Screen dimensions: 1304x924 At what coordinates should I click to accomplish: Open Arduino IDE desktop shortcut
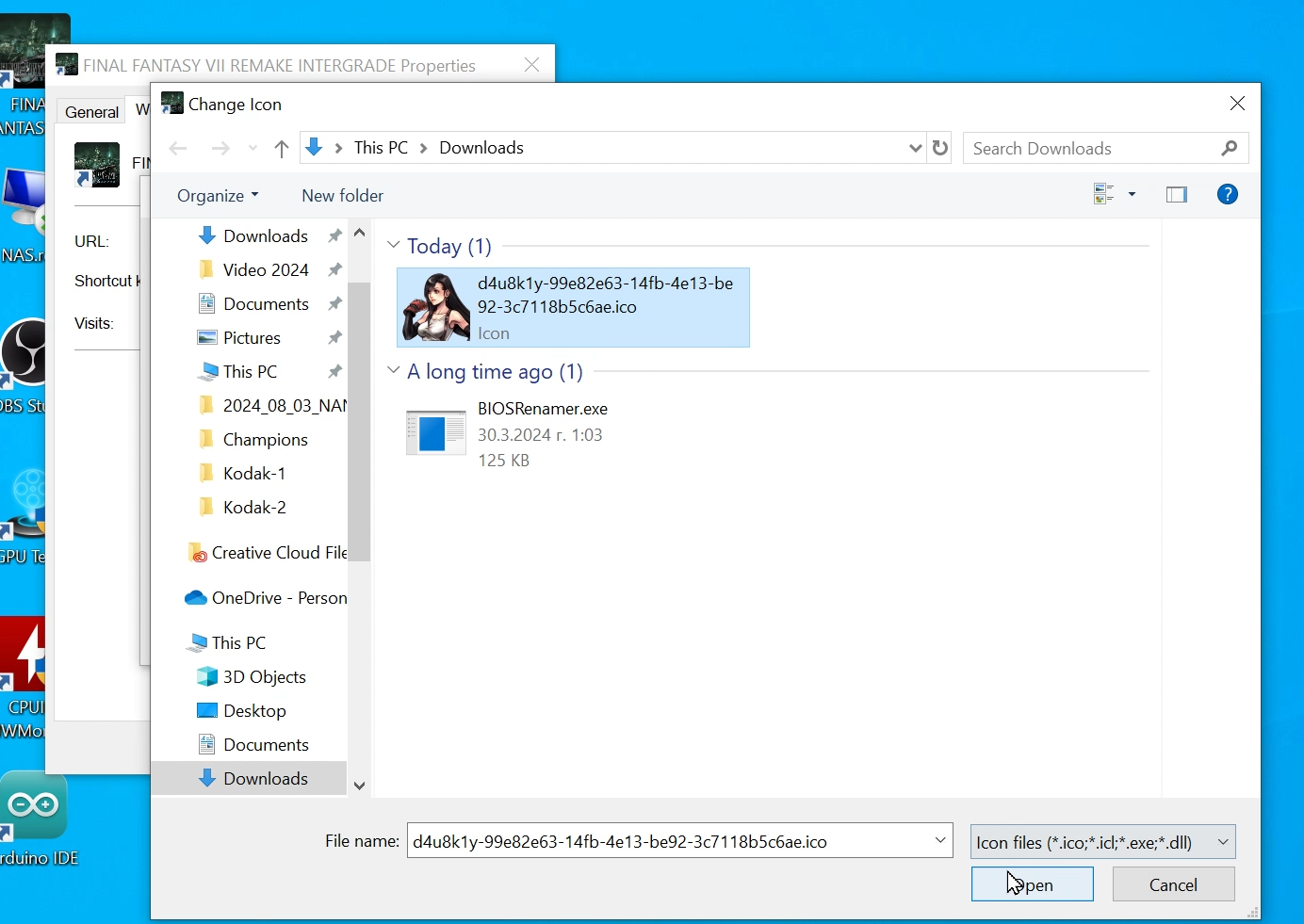click(38, 818)
